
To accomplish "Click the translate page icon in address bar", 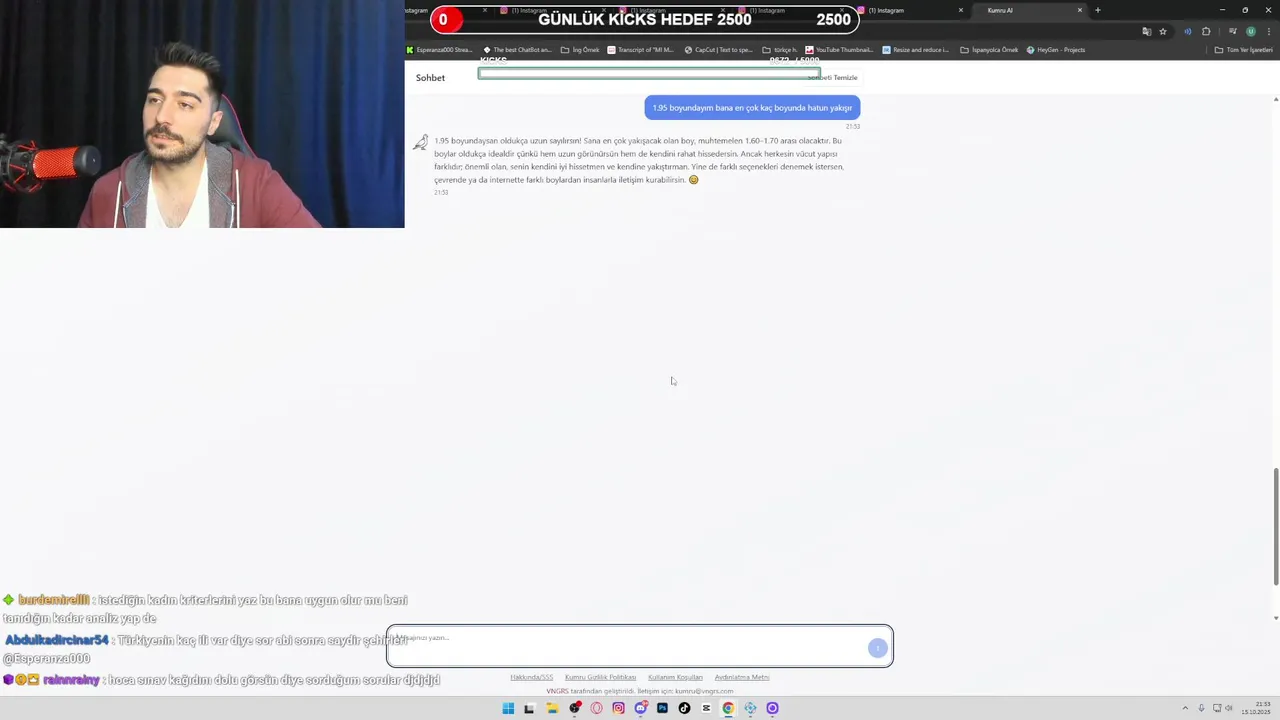I will [x=1146, y=31].
